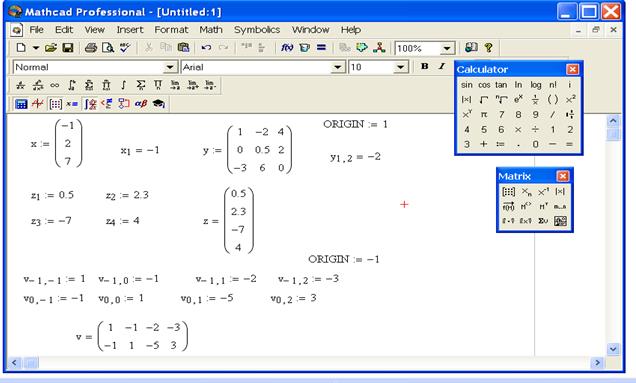Click the square root button in Calculator

click(483, 100)
